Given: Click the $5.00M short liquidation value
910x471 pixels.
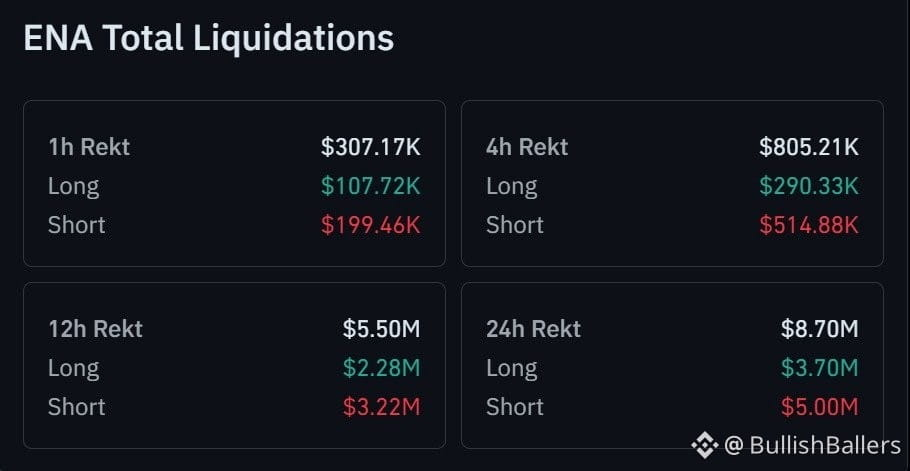Looking at the screenshot, I should point(819,407).
